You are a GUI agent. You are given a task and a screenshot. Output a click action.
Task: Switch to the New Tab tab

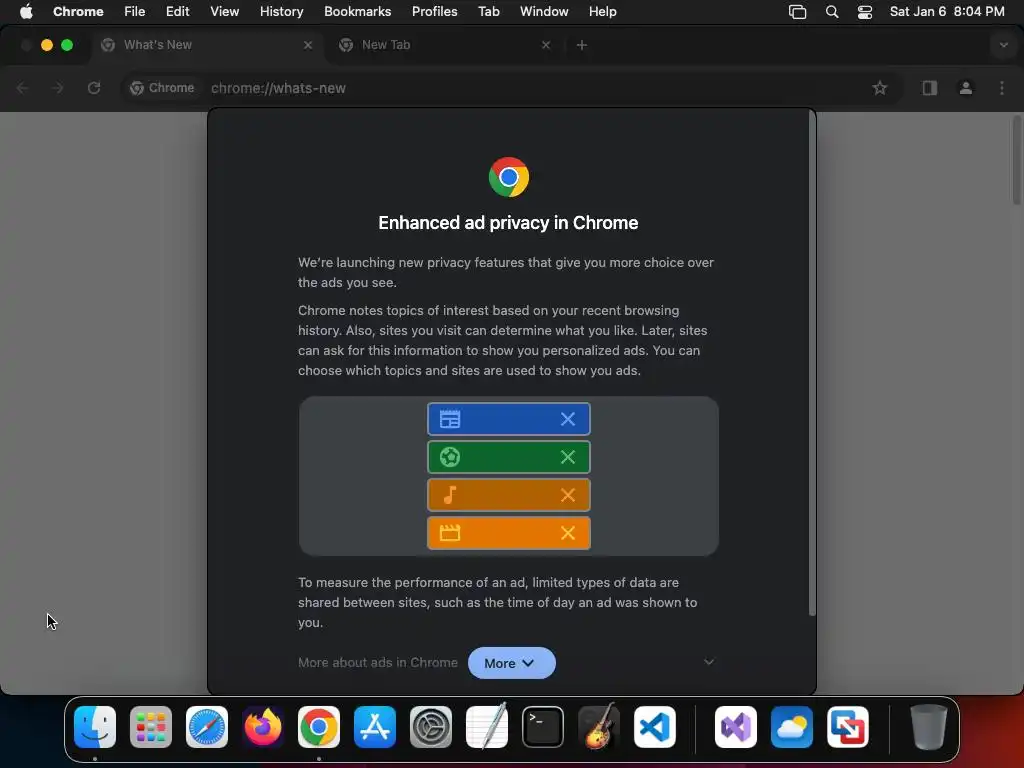pos(444,45)
